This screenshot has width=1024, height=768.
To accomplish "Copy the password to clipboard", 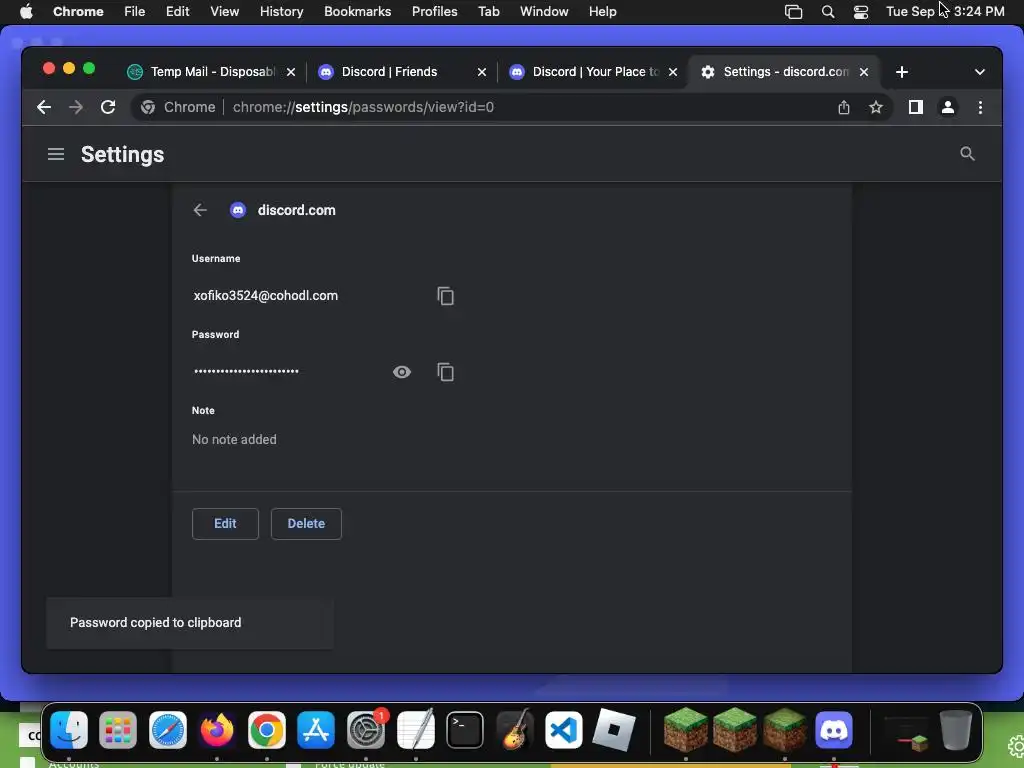I will tap(445, 372).
